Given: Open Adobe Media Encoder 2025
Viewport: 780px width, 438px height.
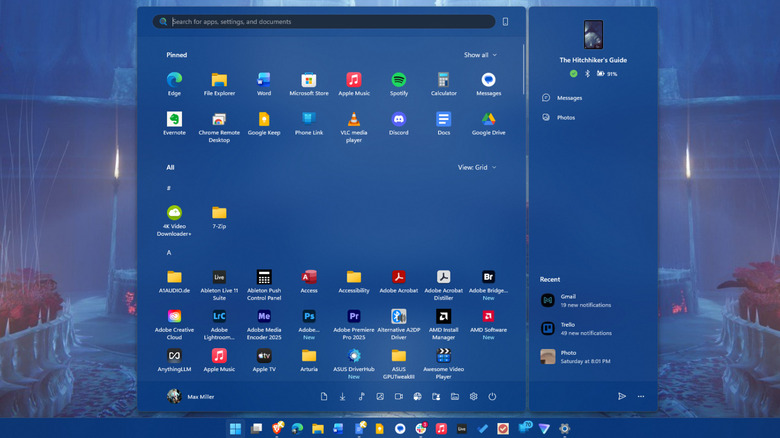Looking at the screenshot, I should [264, 324].
